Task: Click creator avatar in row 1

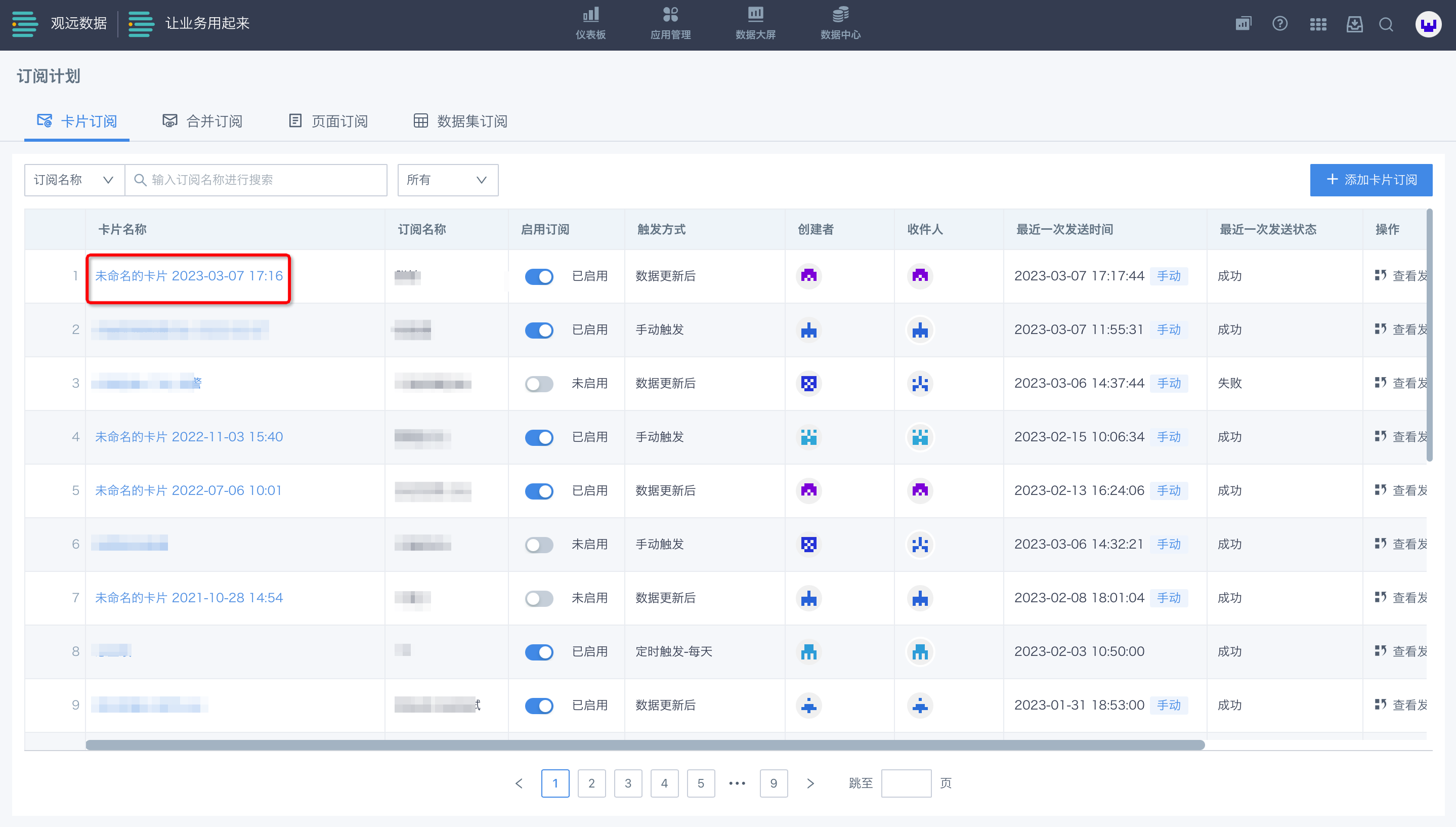Action: coord(808,276)
